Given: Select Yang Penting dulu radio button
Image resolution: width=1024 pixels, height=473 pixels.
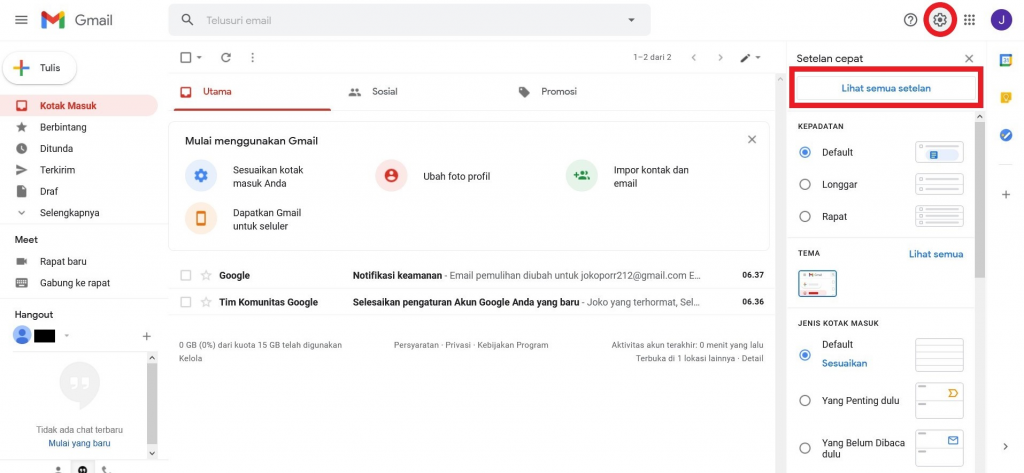Looking at the screenshot, I should pos(805,400).
